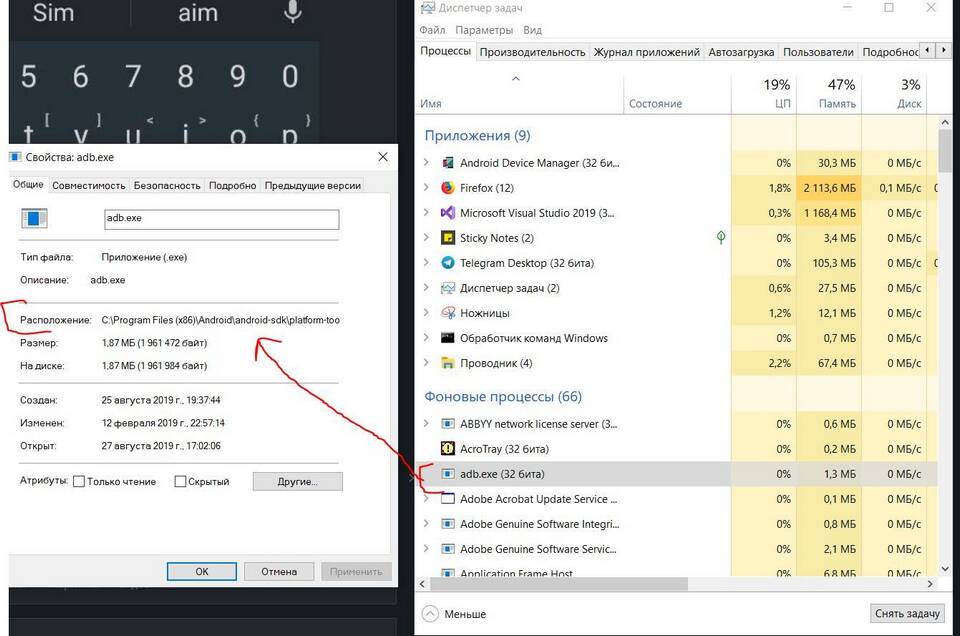Sort processes by the Имя column header
This screenshot has height=636, width=960.
(520, 94)
